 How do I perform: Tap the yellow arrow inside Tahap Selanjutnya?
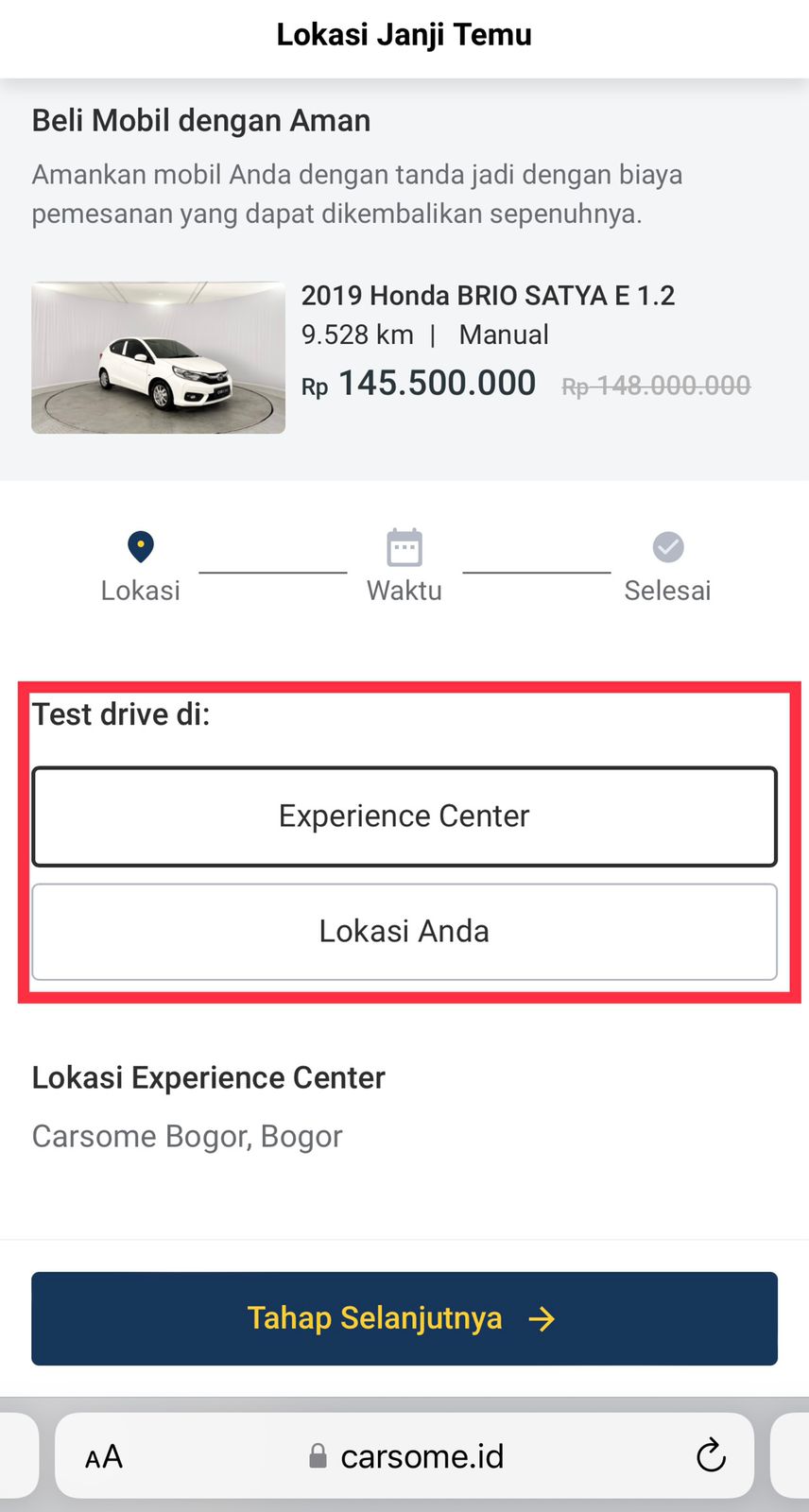542,1318
